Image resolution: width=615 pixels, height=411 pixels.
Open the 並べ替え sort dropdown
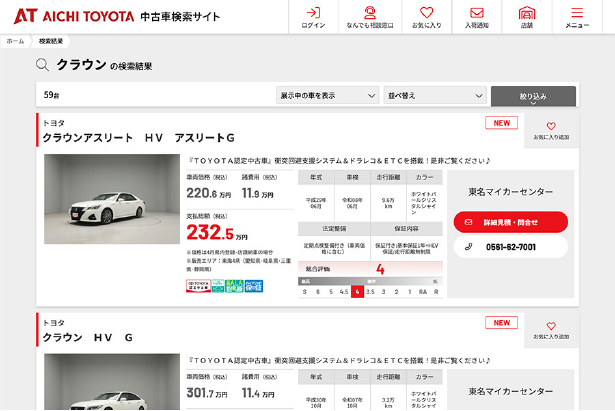click(435, 95)
